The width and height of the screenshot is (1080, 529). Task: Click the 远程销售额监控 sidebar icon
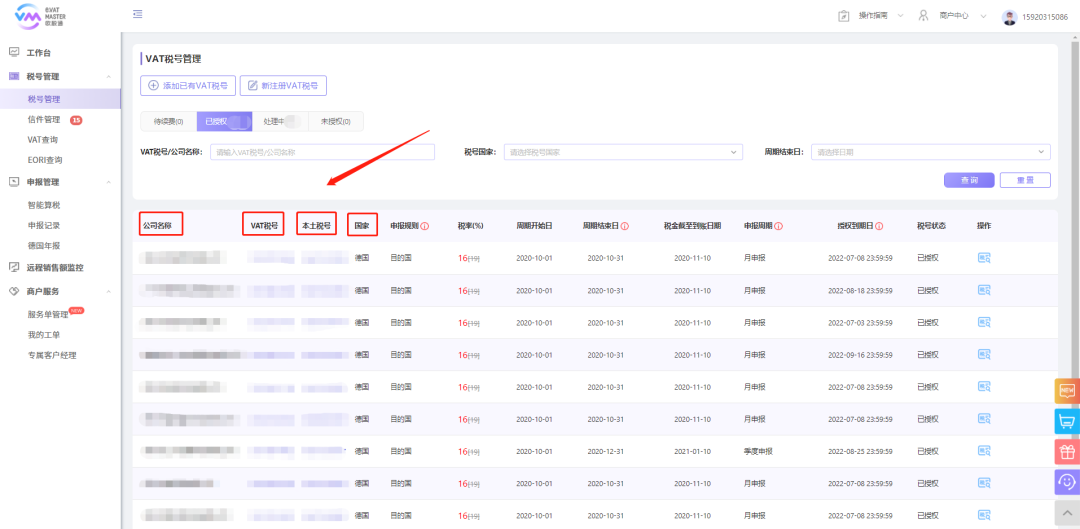tap(14, 267)
